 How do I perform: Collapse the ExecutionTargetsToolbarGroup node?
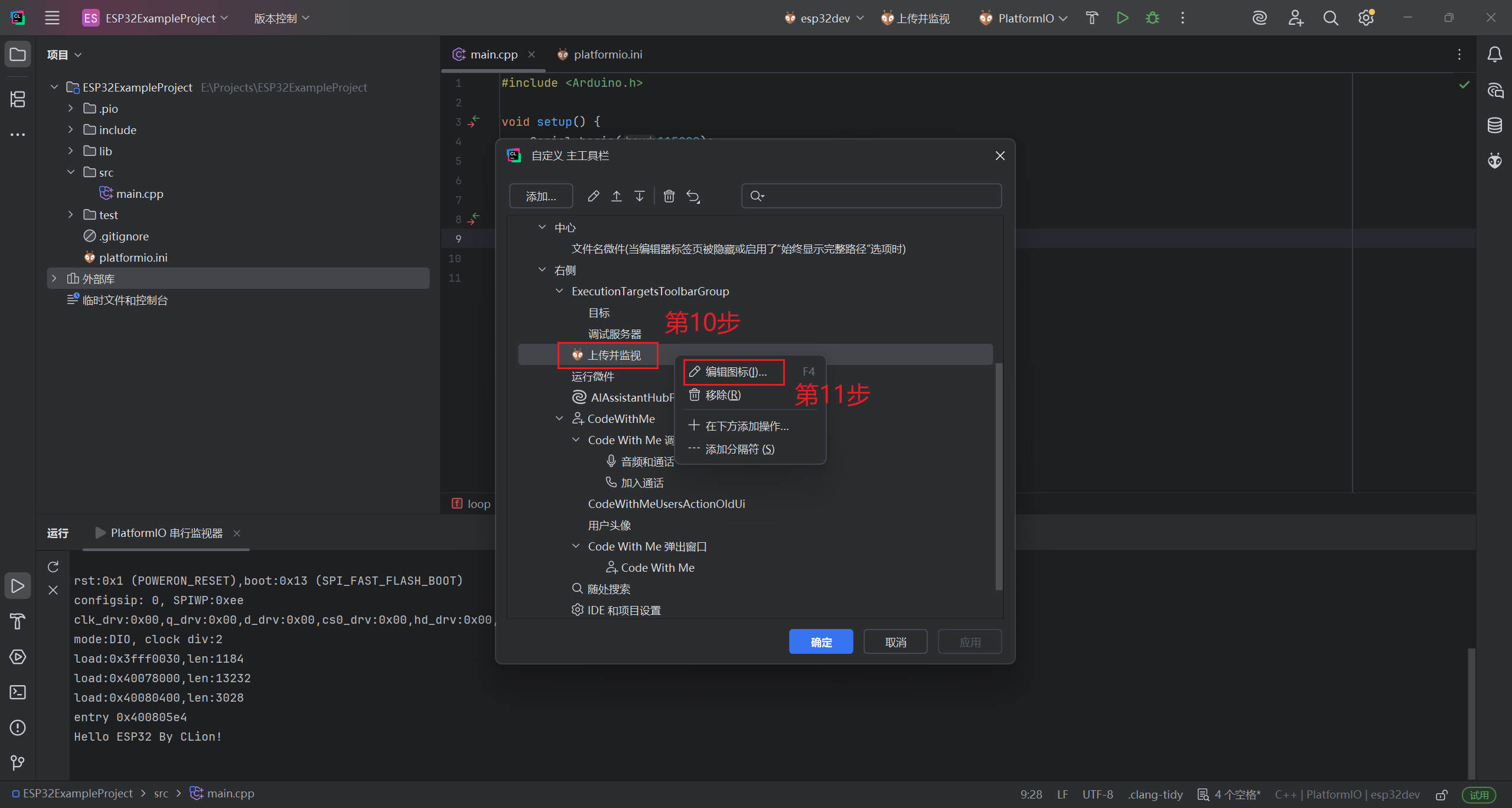coord(559,291)
